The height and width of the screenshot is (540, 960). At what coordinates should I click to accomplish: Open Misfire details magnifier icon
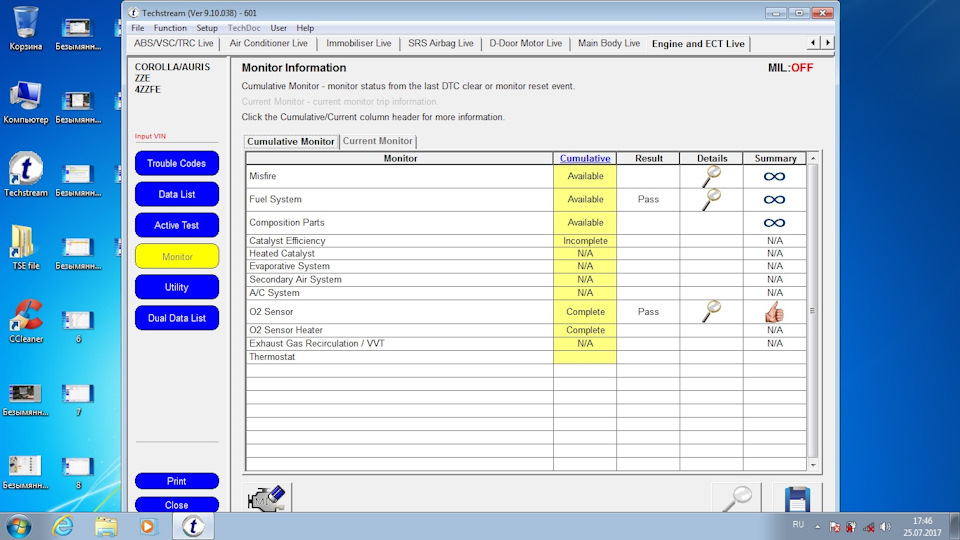711,176
